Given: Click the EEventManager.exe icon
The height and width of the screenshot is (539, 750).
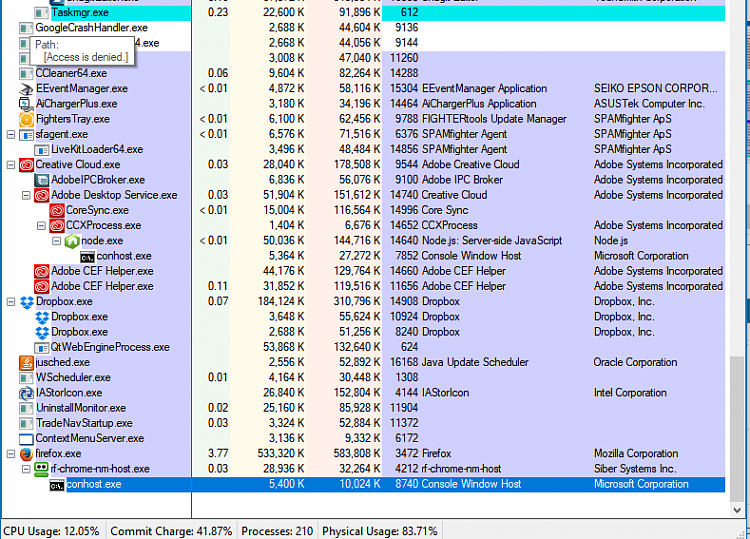Looking at the screenshot, I should [26, 89].
